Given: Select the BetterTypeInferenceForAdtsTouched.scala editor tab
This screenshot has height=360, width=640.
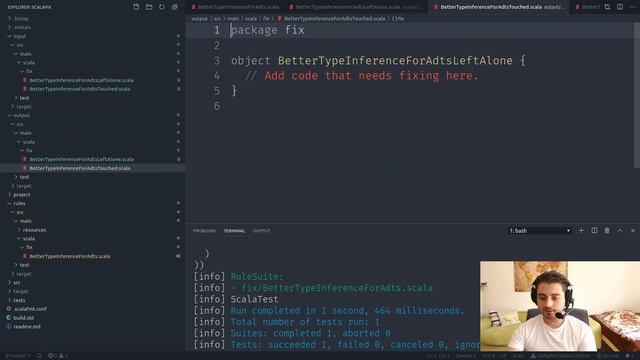Looking at the screenshot, I should (498, 7).
